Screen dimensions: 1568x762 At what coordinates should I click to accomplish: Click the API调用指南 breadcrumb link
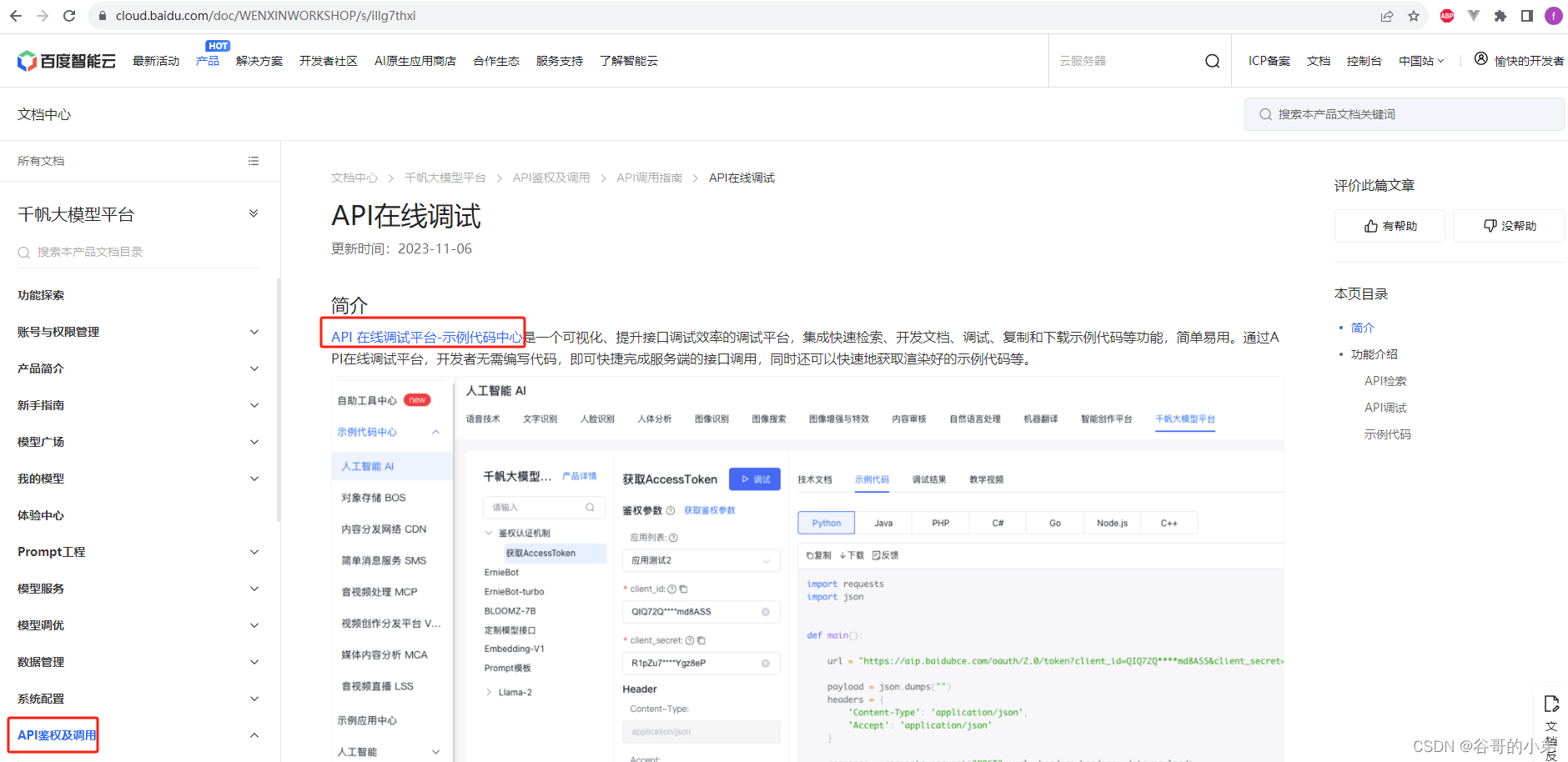click(x=650, y=178)
